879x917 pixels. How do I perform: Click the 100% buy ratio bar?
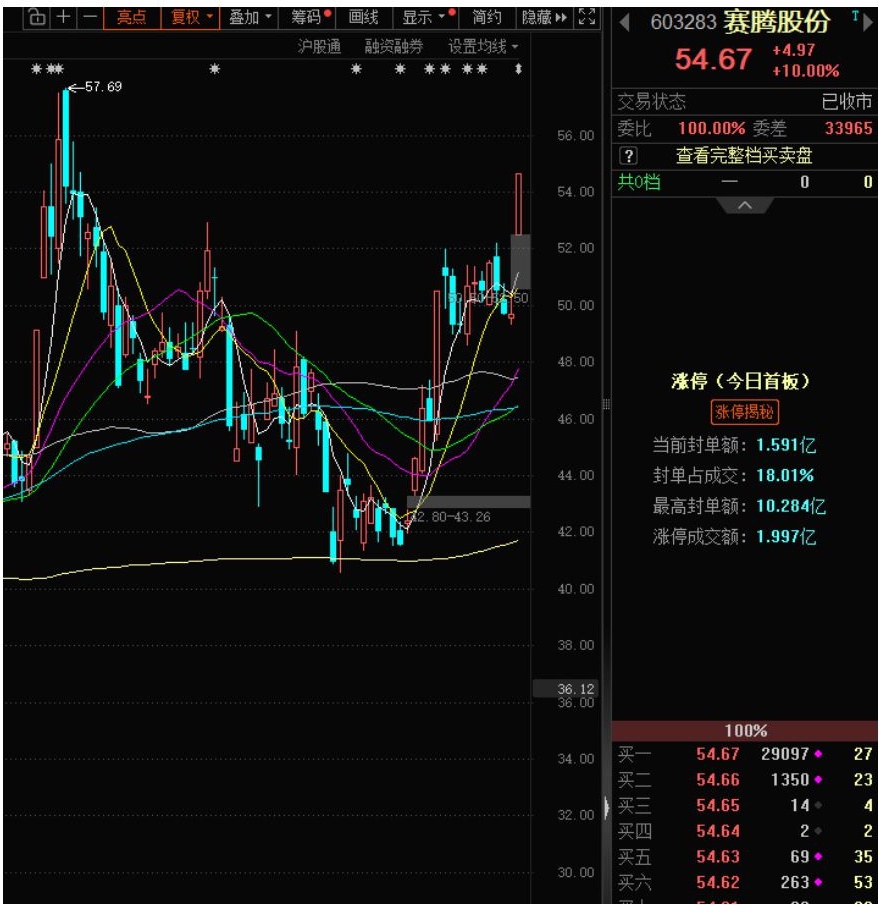point(744,730)
